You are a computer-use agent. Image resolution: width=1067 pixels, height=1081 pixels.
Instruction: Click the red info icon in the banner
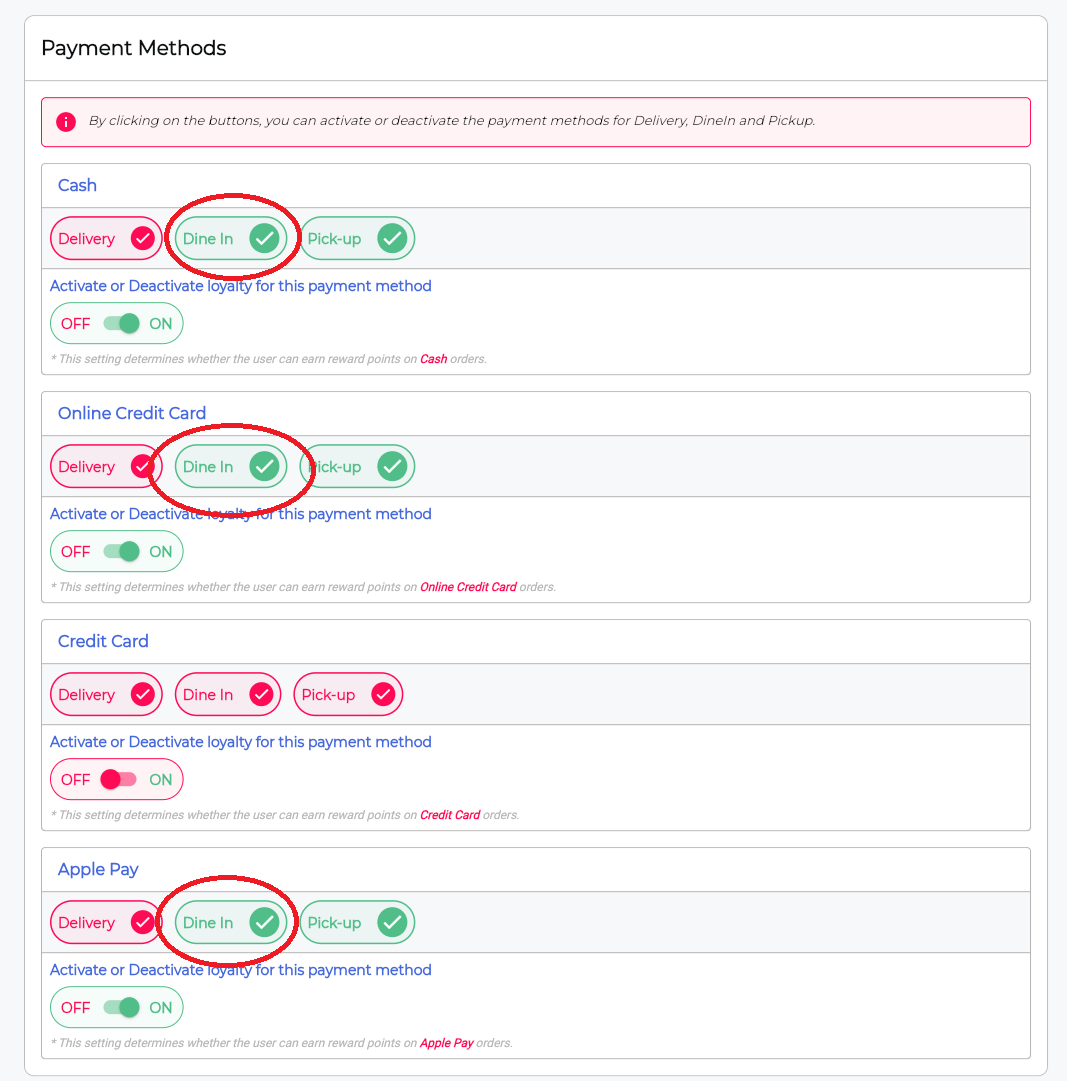click(x=65, y=122)
